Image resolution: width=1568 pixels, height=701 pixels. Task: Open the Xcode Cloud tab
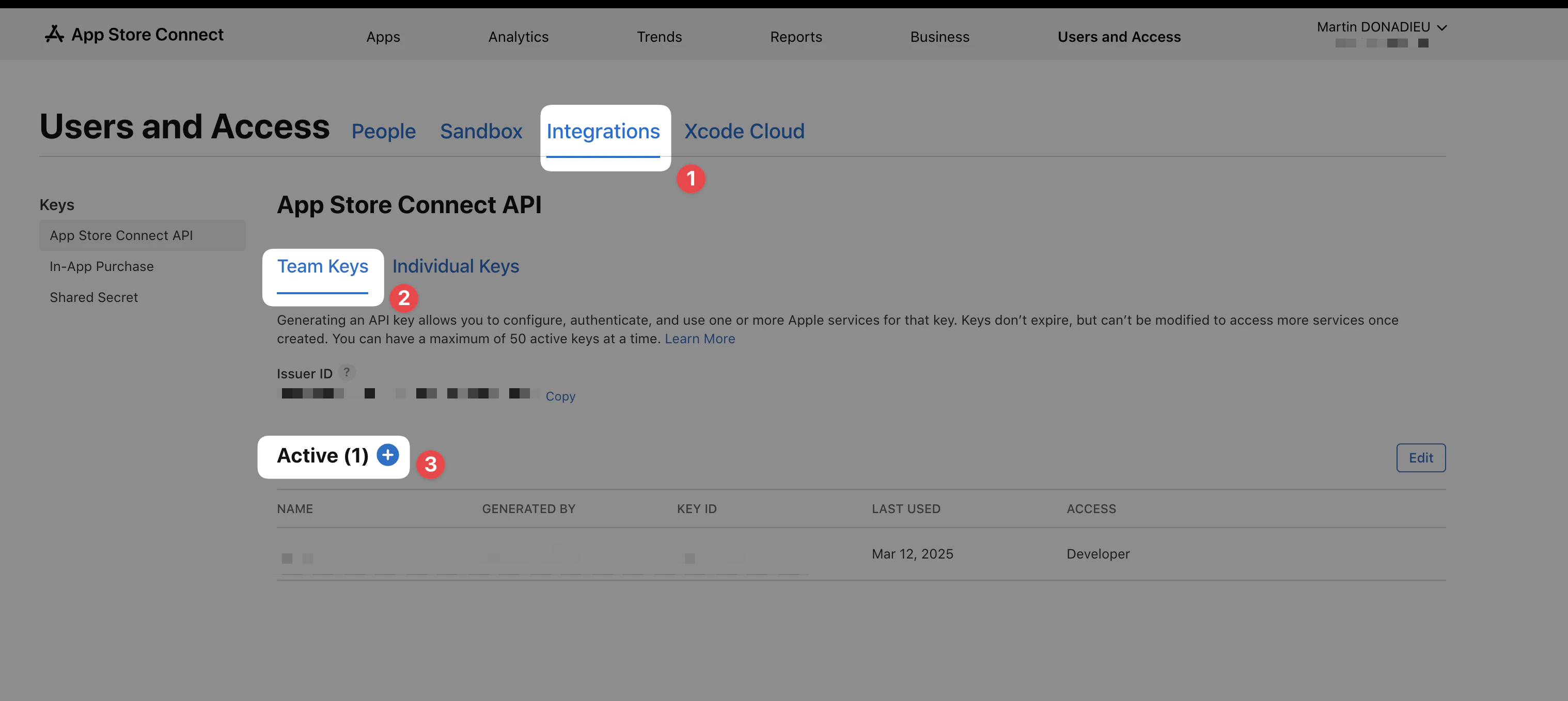coord(744,132)
